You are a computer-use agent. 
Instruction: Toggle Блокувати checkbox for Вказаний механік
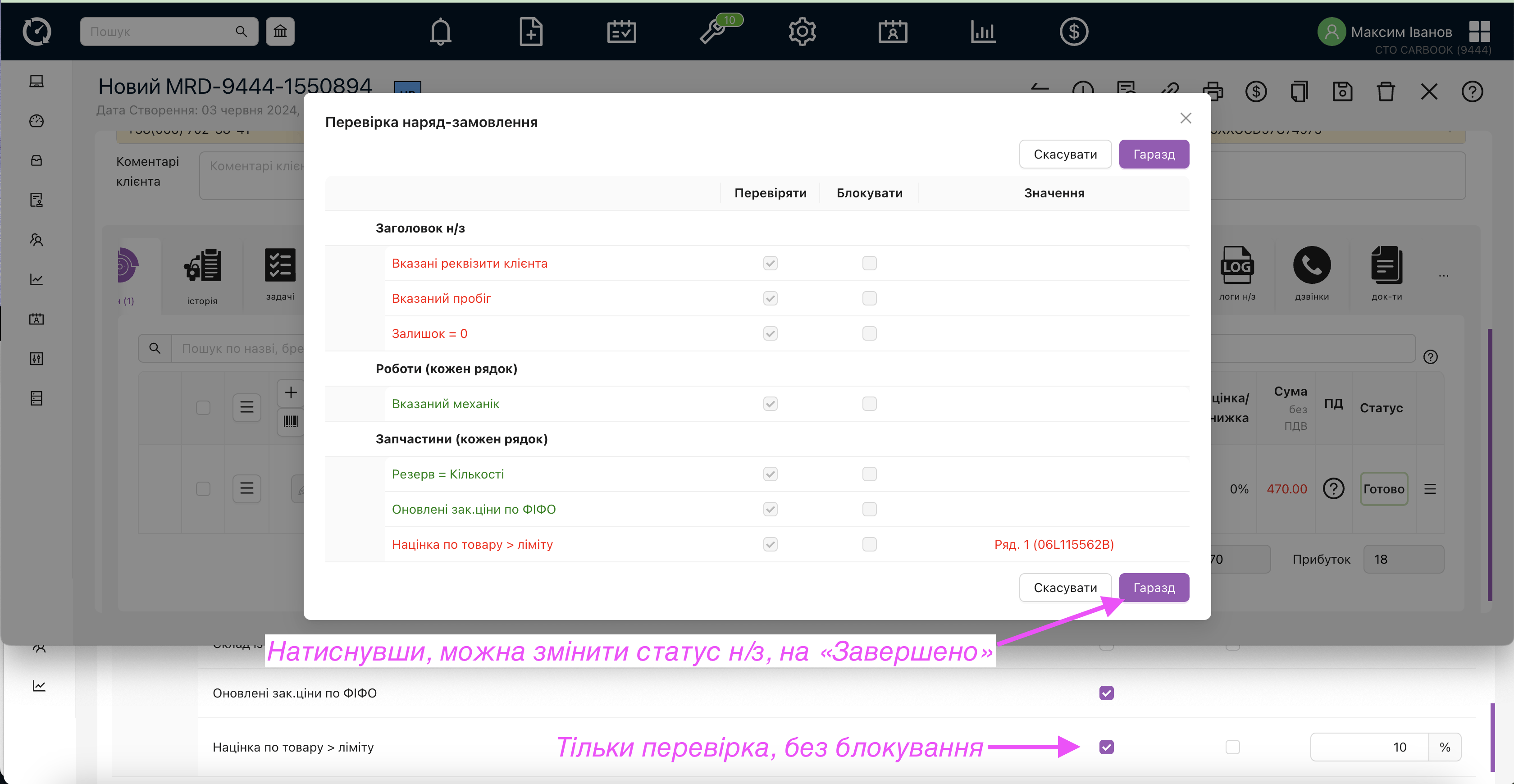tap(869, 404)
